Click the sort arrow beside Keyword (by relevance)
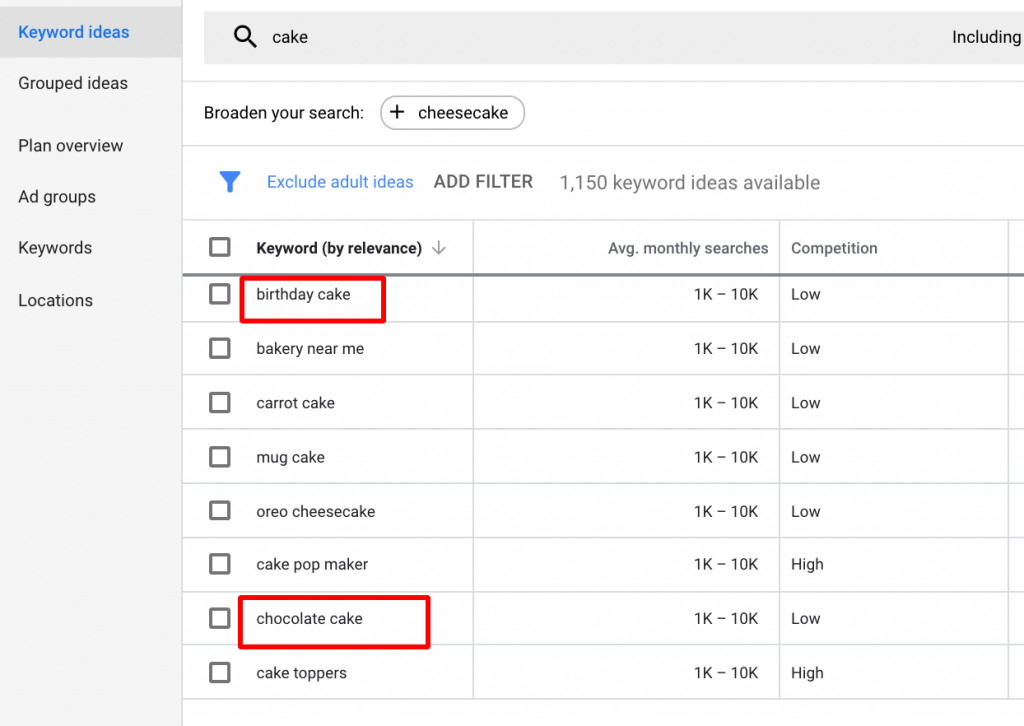This screenshot has width=1024, height=726. pyautogui.click(x=438, y=247)
